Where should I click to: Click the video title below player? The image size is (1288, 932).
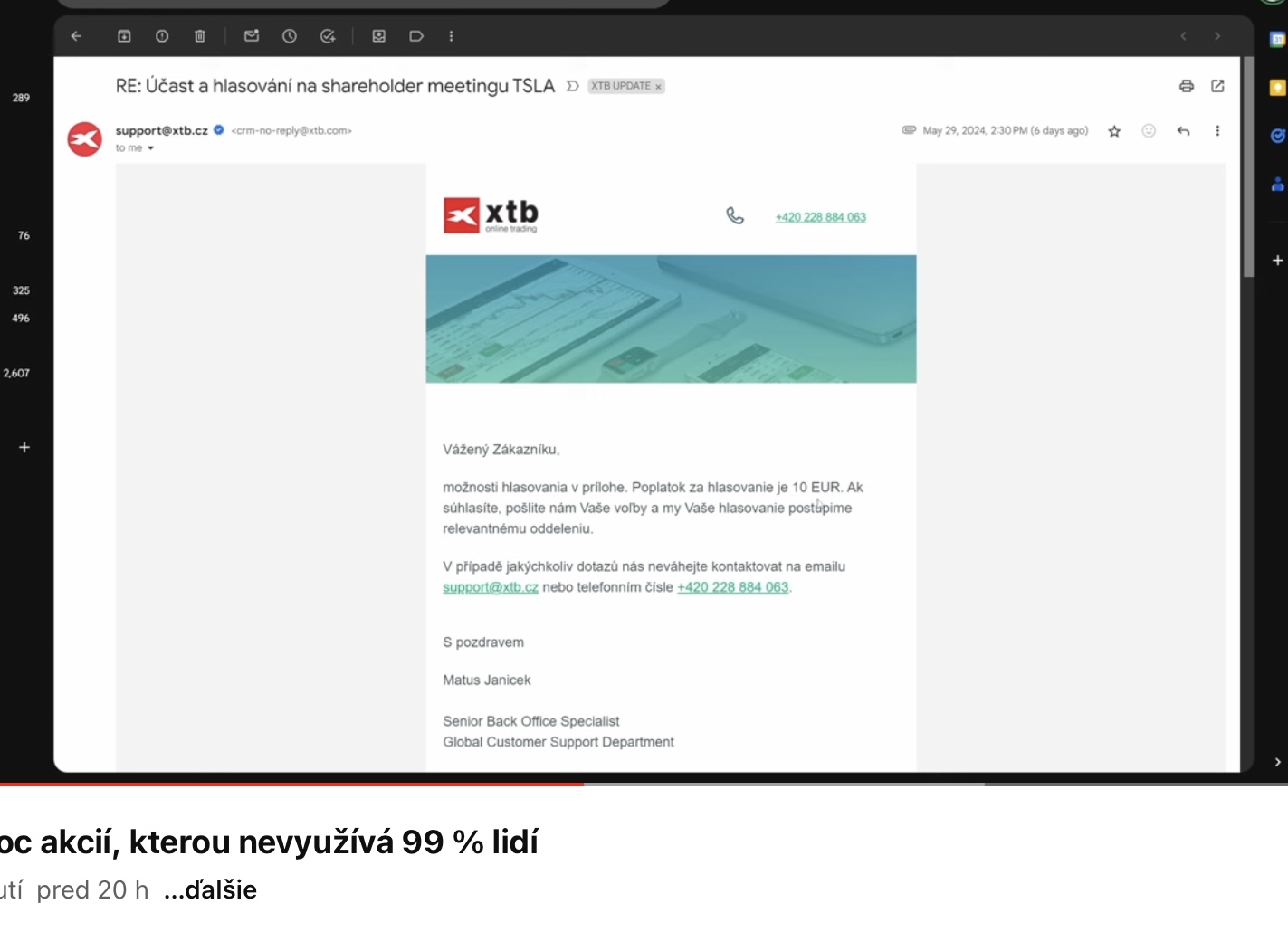(x=269, y=842)
